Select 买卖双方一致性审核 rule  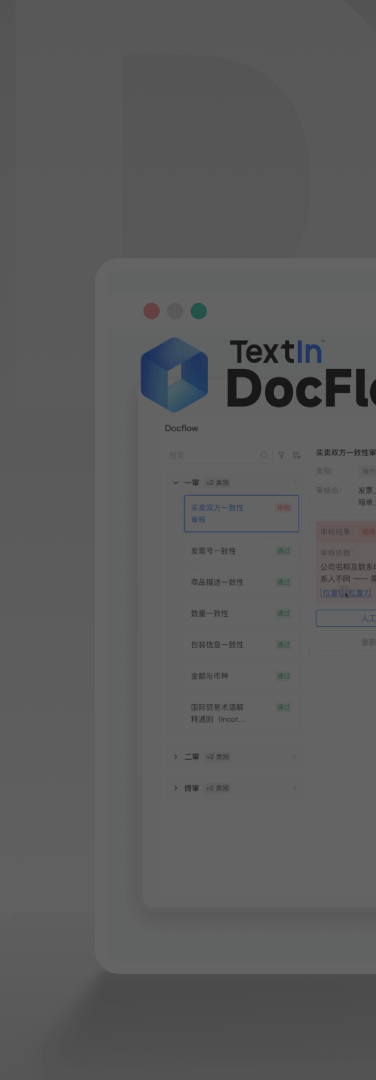click(241, 513)
